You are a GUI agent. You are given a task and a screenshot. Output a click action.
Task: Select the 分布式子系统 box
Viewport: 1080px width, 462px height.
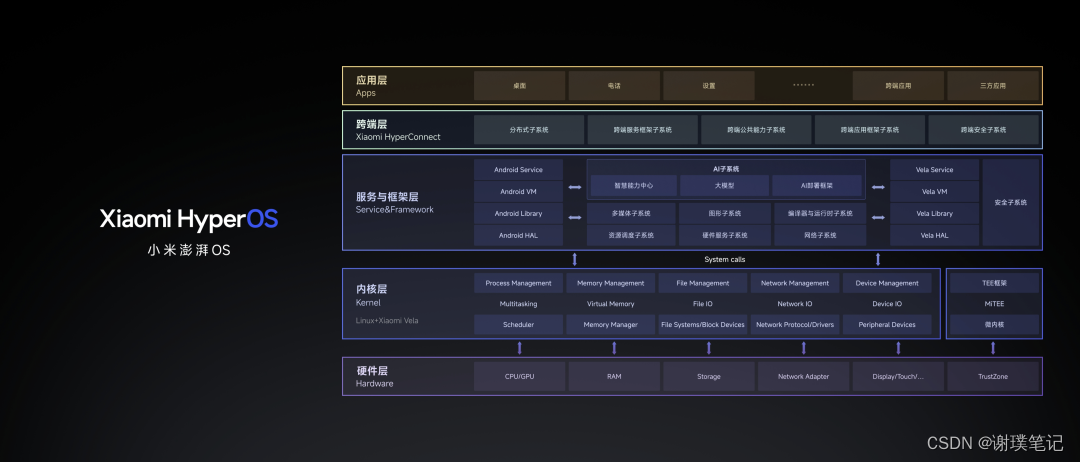click(529, 129)
